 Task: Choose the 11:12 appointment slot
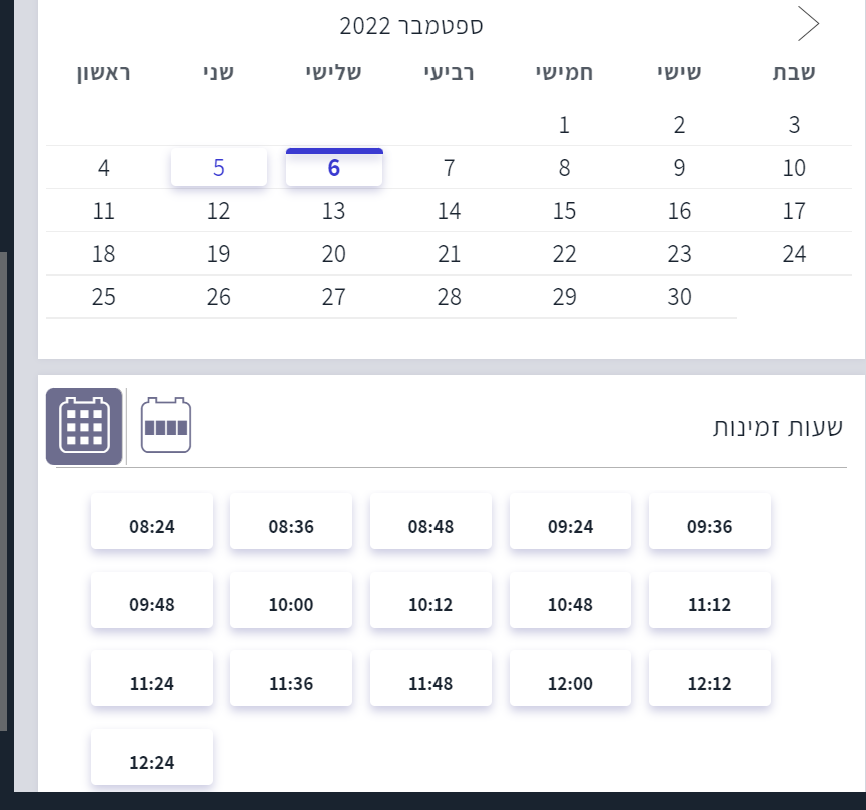point(710,605)
